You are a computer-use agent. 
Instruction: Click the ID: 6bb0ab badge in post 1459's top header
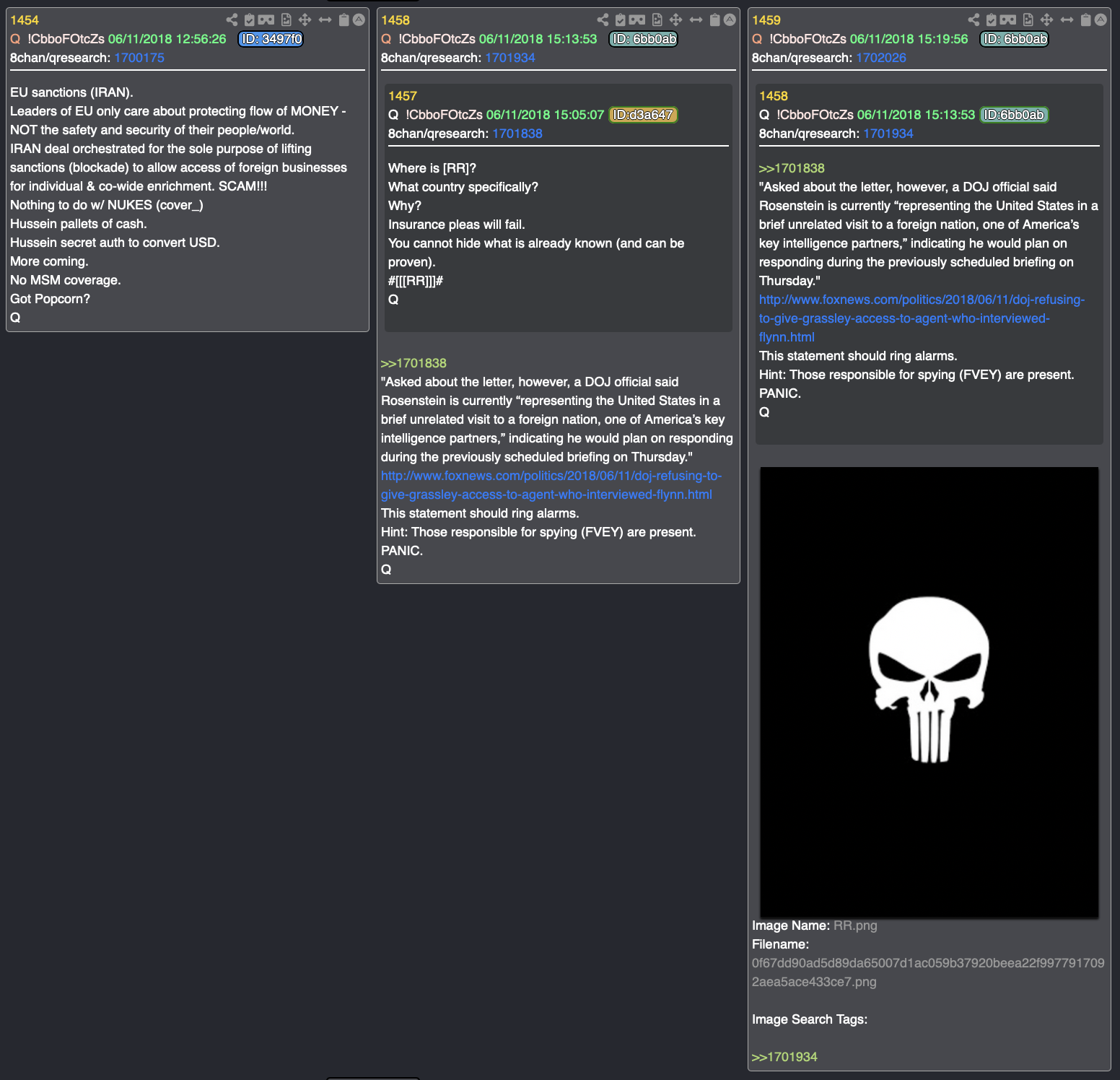coord(1014,39)
